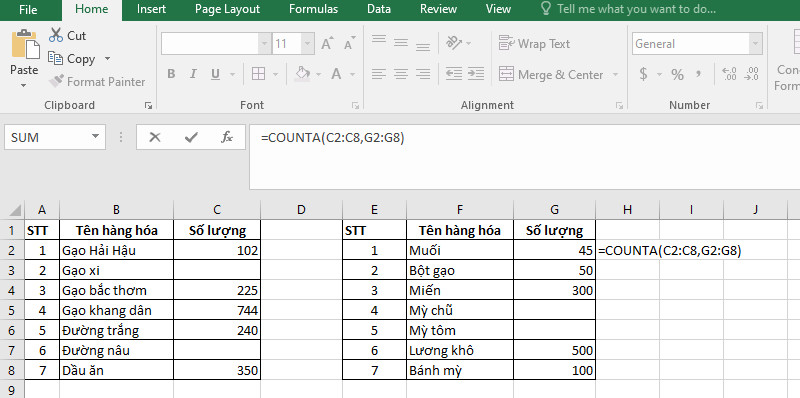The image size is (800, 398).
Task: Click the Fill Color bucket icon
Action: (x=303, y=74)
